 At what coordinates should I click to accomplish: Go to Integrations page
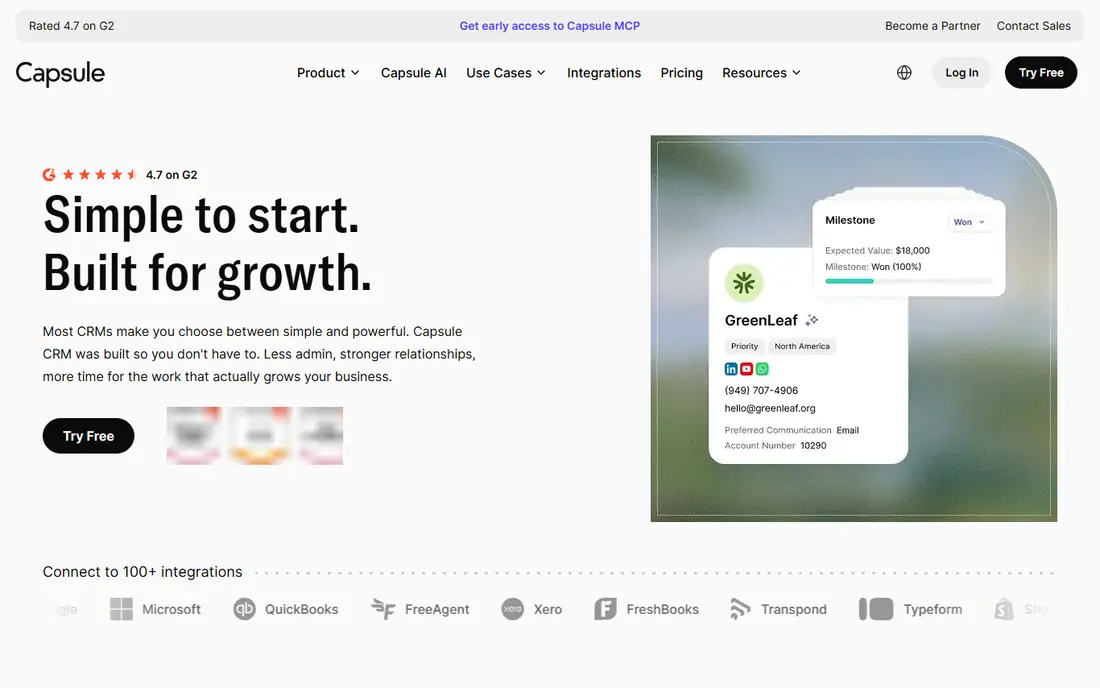coord(604,73)
